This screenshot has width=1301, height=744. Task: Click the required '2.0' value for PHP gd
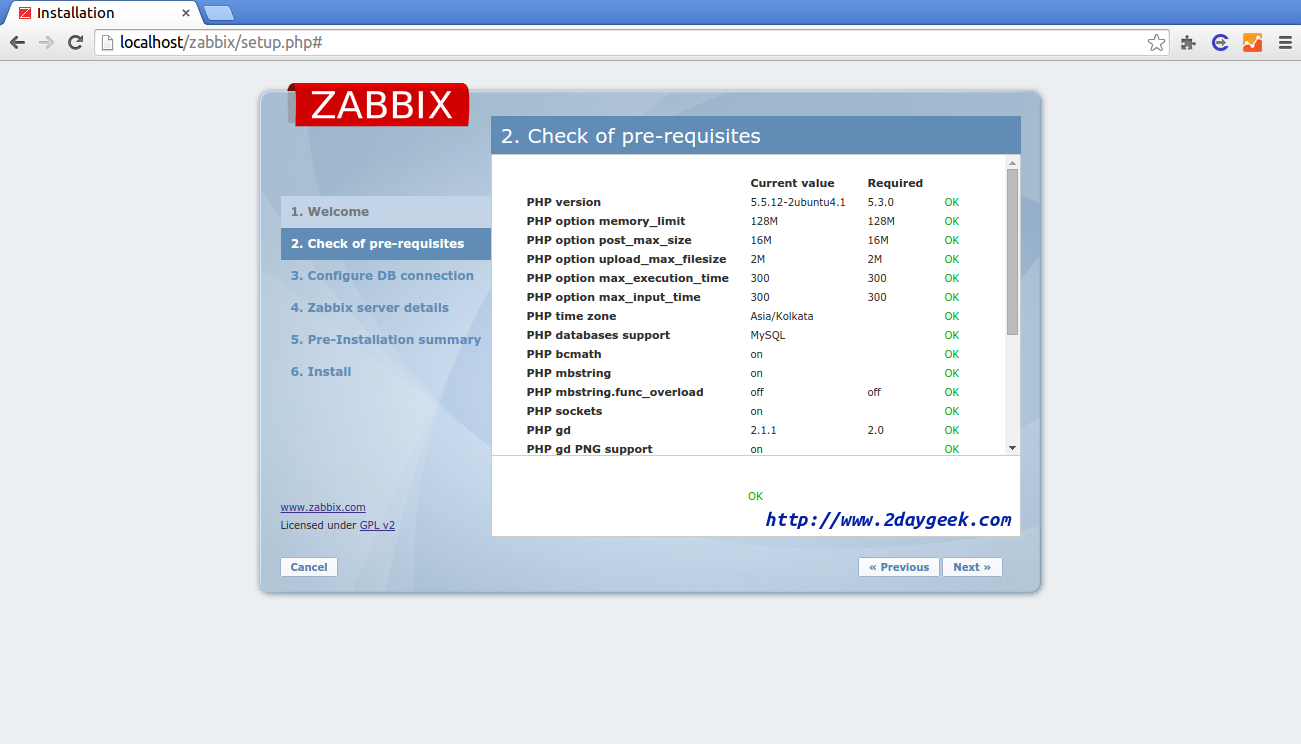[876, 430]
